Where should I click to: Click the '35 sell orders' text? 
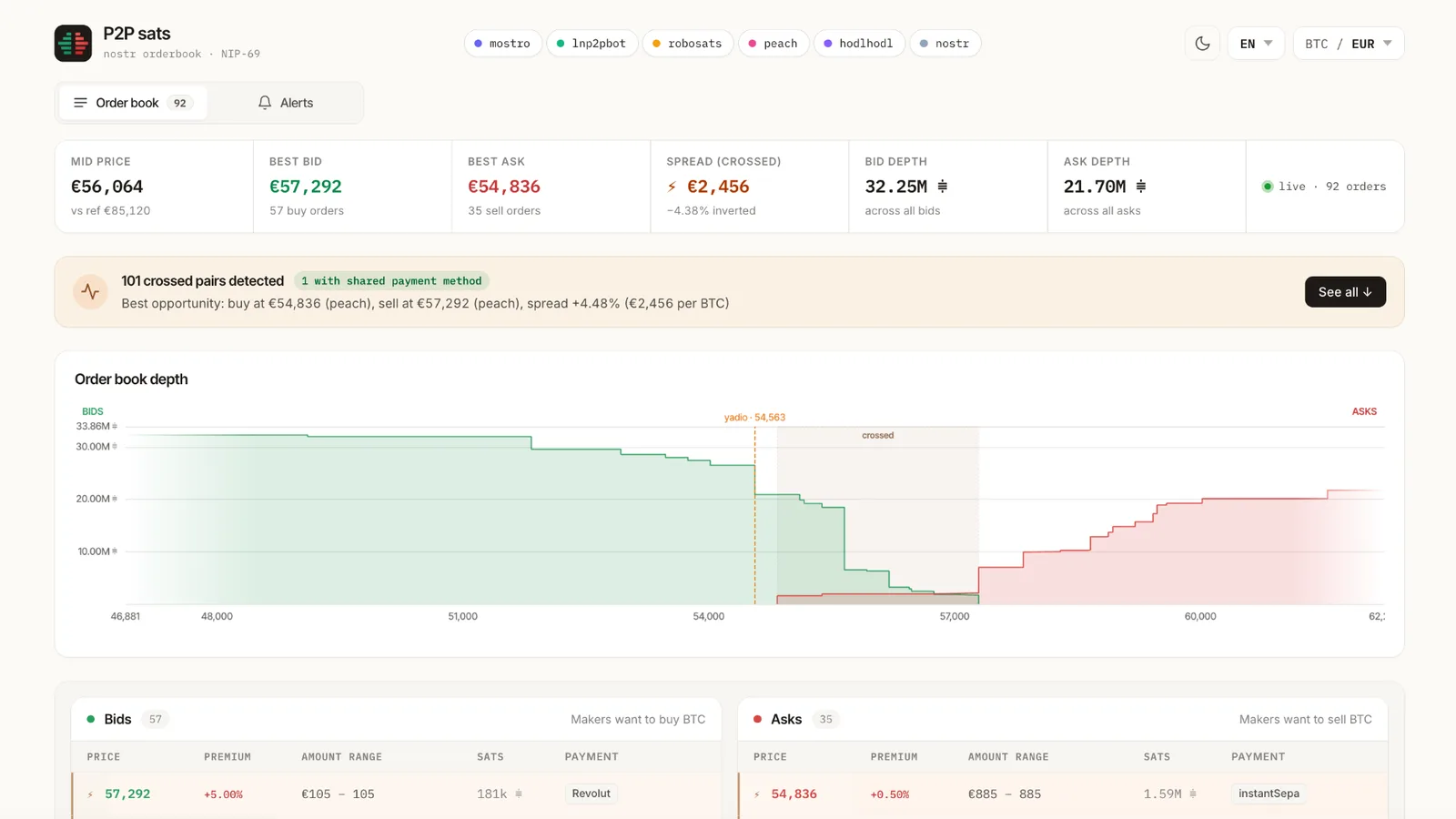pos(504,211)
